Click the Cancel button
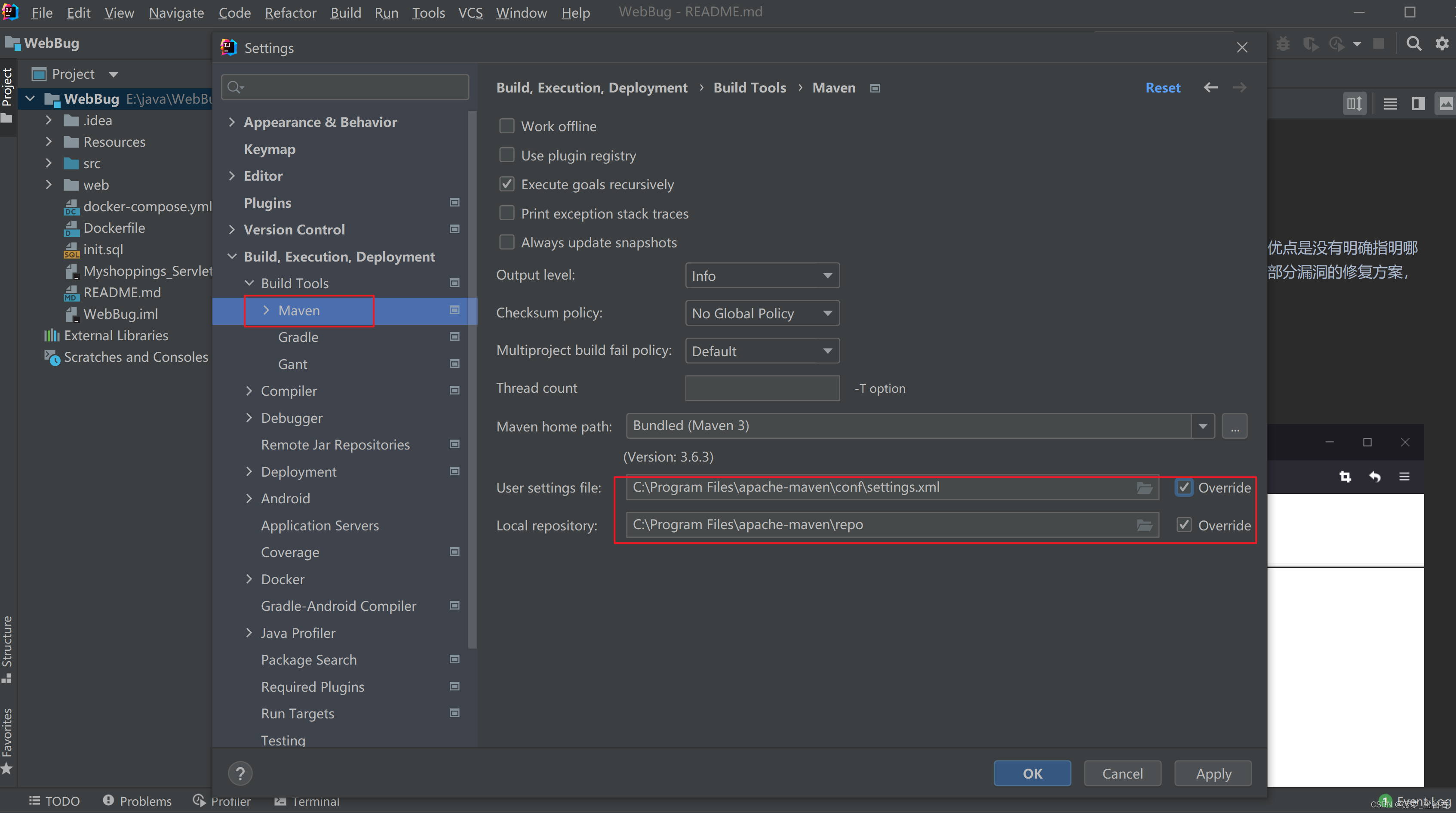 click(1122, 773)
